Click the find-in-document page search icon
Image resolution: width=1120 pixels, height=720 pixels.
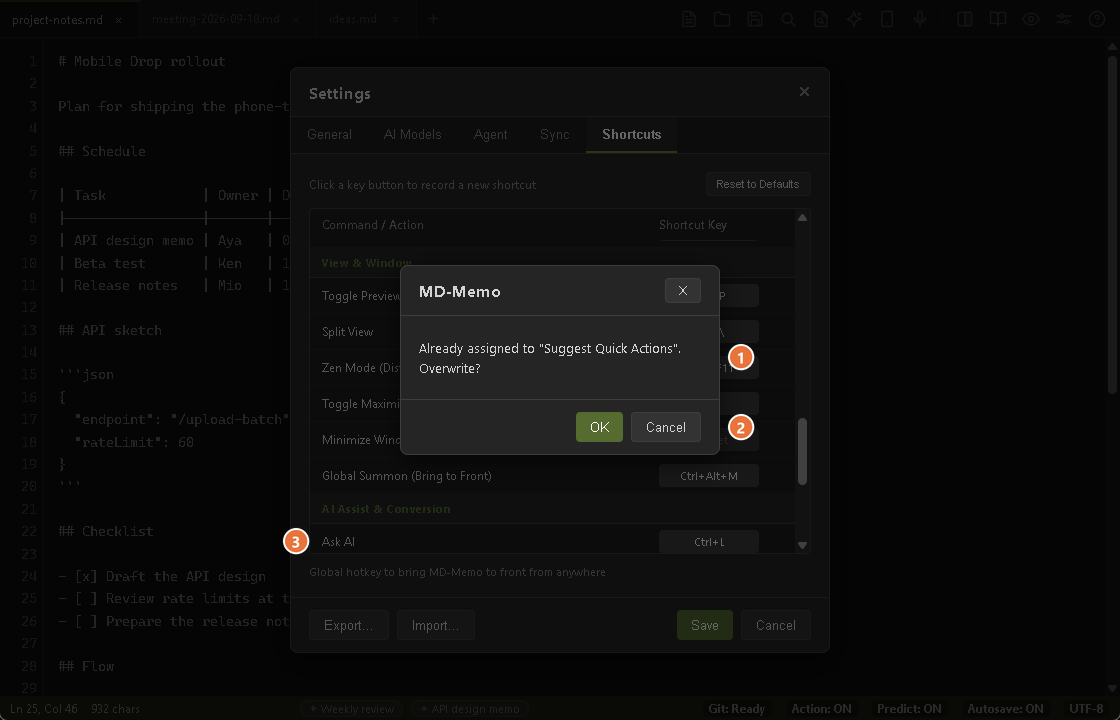(x=821, y=19)
